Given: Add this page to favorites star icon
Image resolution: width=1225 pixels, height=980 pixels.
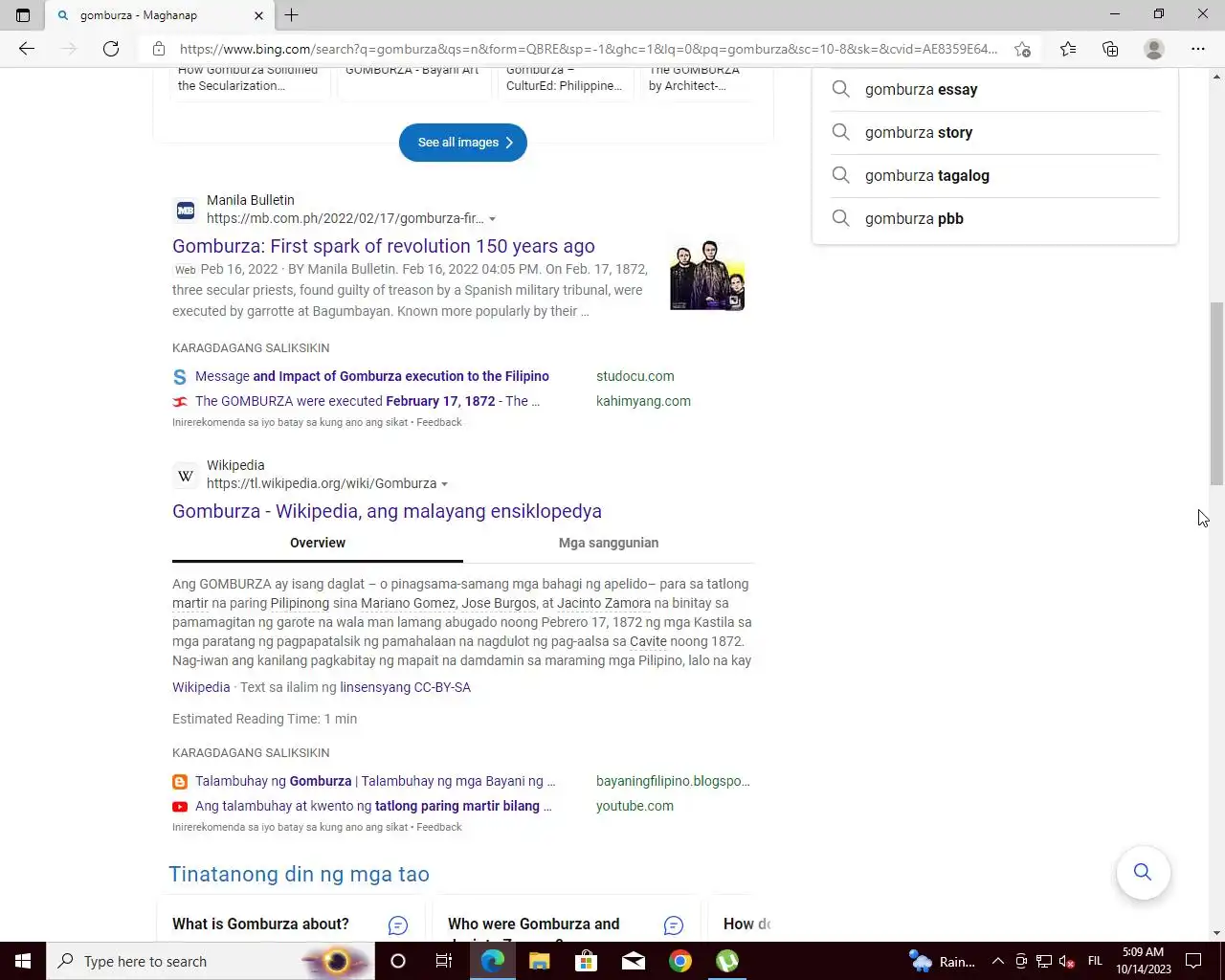Looking at the screenshot, I should (x=1022, y=49).
